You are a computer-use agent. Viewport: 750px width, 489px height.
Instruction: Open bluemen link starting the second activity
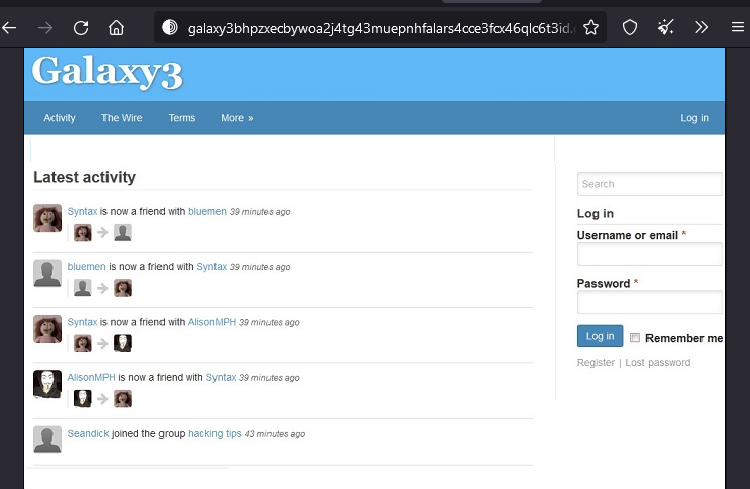pos(87,267)
